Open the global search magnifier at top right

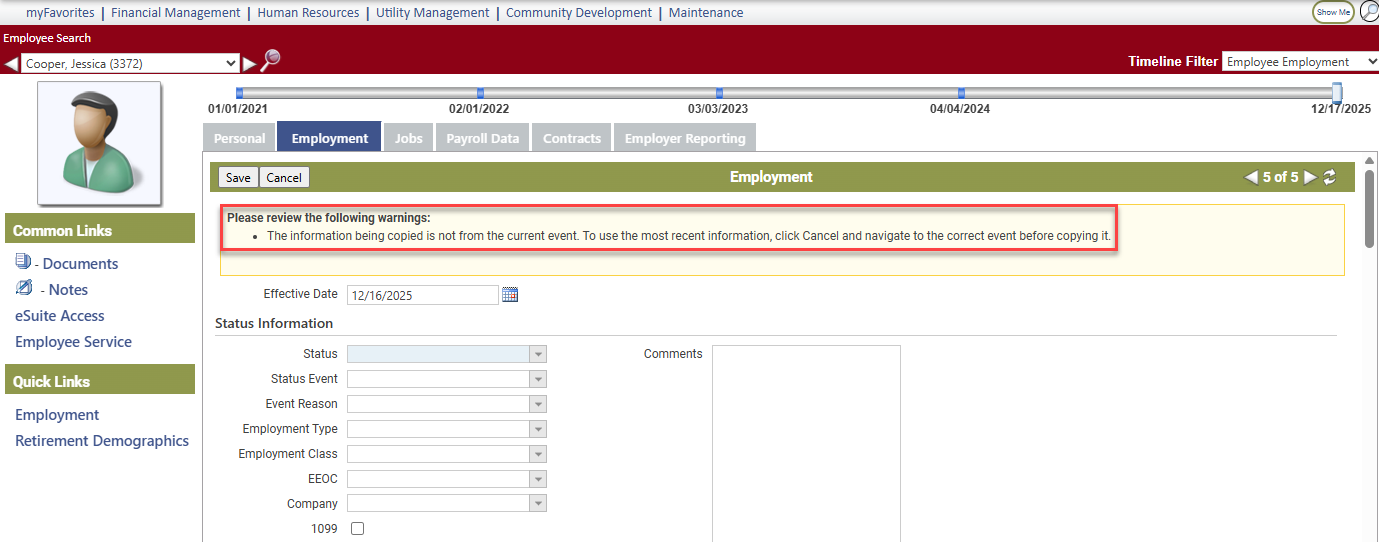click(x=1368, y=12)
